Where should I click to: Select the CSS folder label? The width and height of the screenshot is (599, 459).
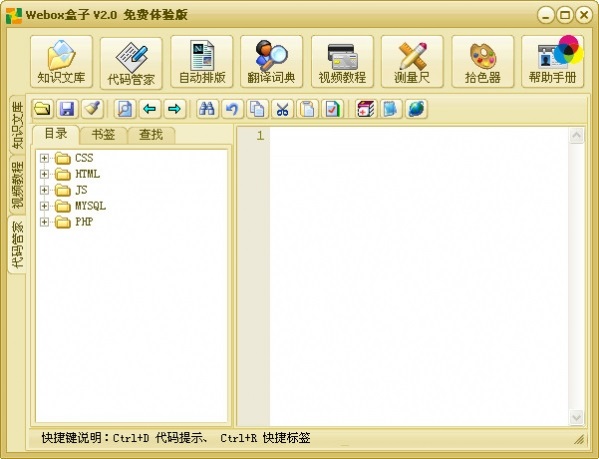[84, 158]
